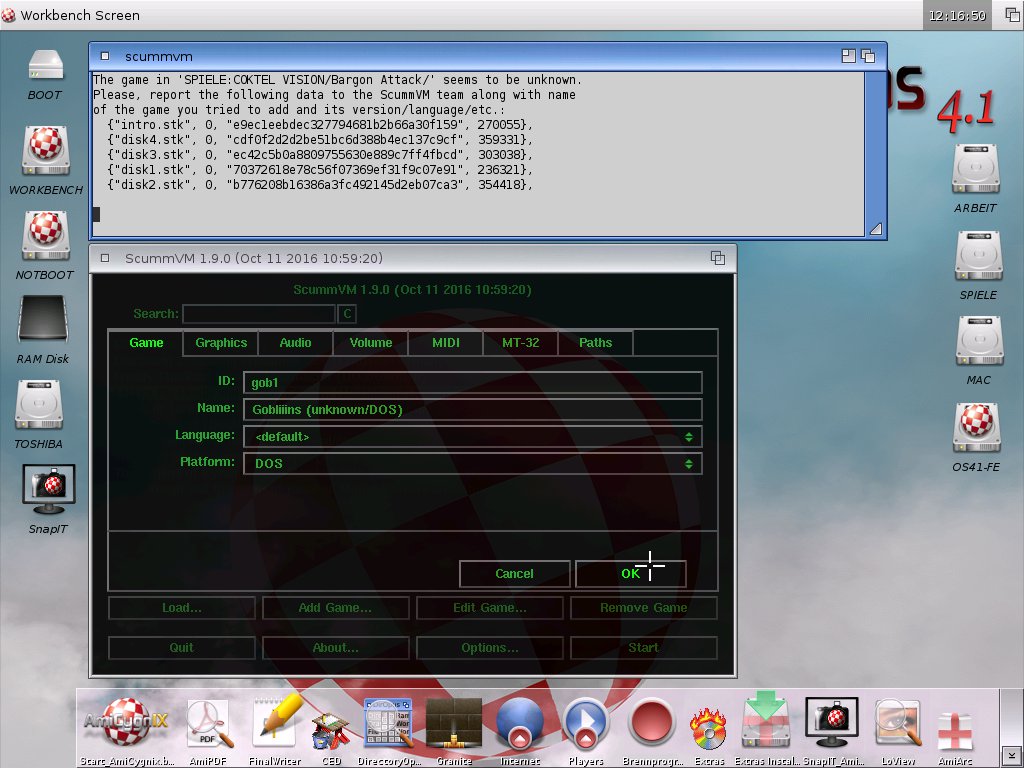This screenshot has height=768, width=1024.
Task: Open the Extras dock icon
Action: coord(709,730)
